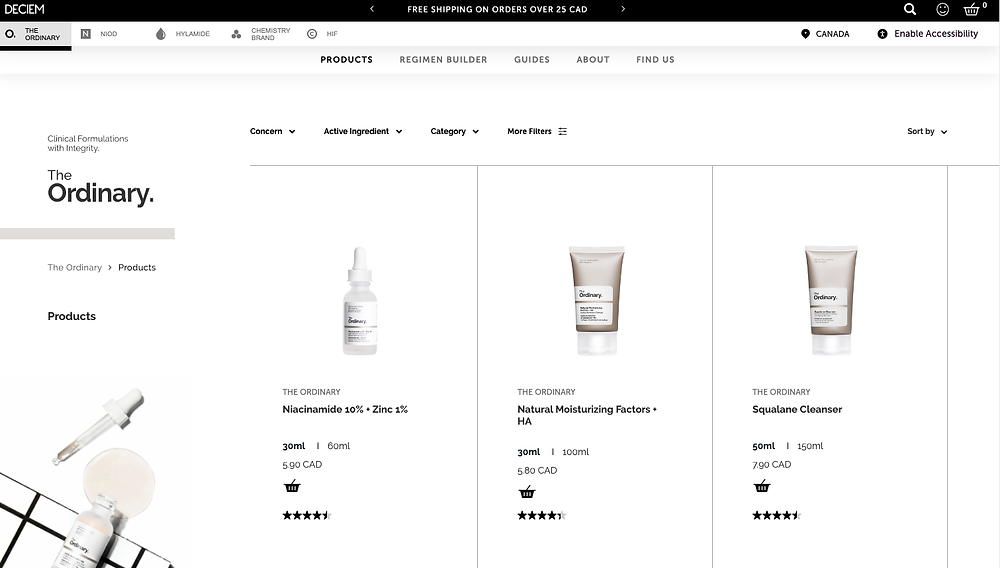The height and width of the screenshot is (568, 1000).
Task: Click the Canada location pin icon
Action: coord(805,34)
